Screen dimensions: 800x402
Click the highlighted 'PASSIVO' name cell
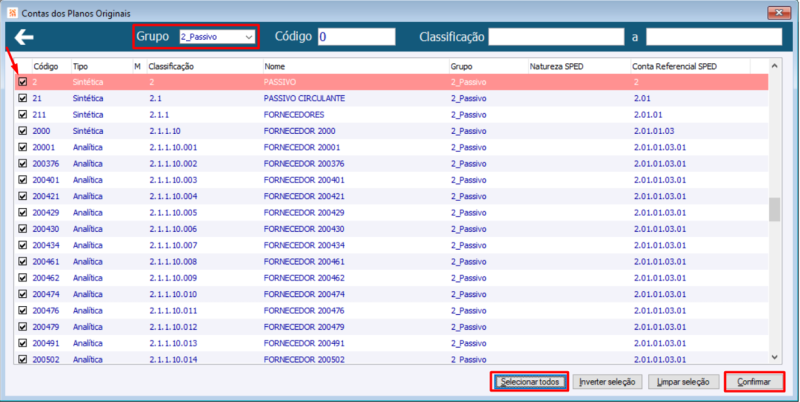[x=280, y=82]
